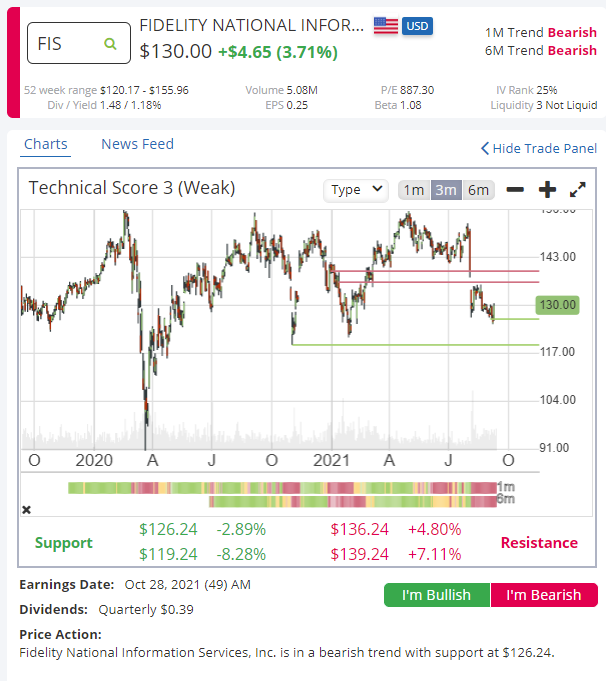This screenshot has width=606, height=681.
Task: Select the 6m chart range
Action: click(x=478, y=190)
